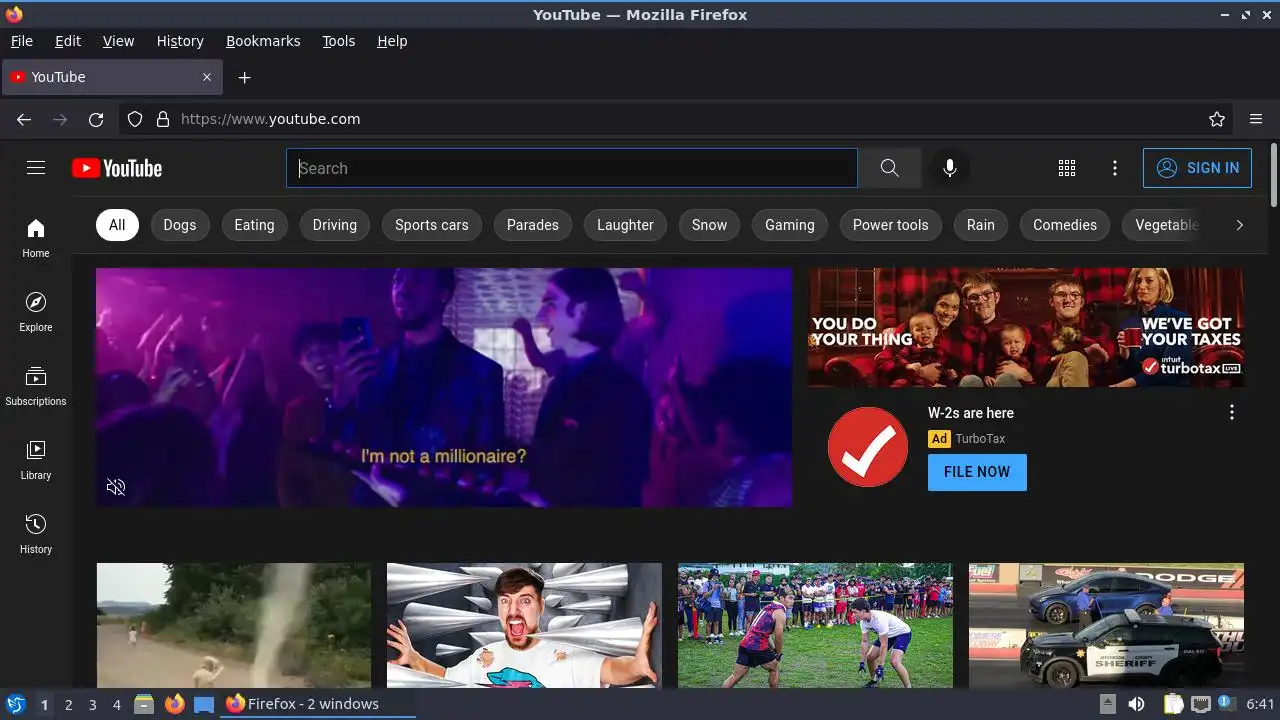The height and width of the screenshot is (720, 1280).
Task: Bookmark this page with star icon
Action: 1217,119
